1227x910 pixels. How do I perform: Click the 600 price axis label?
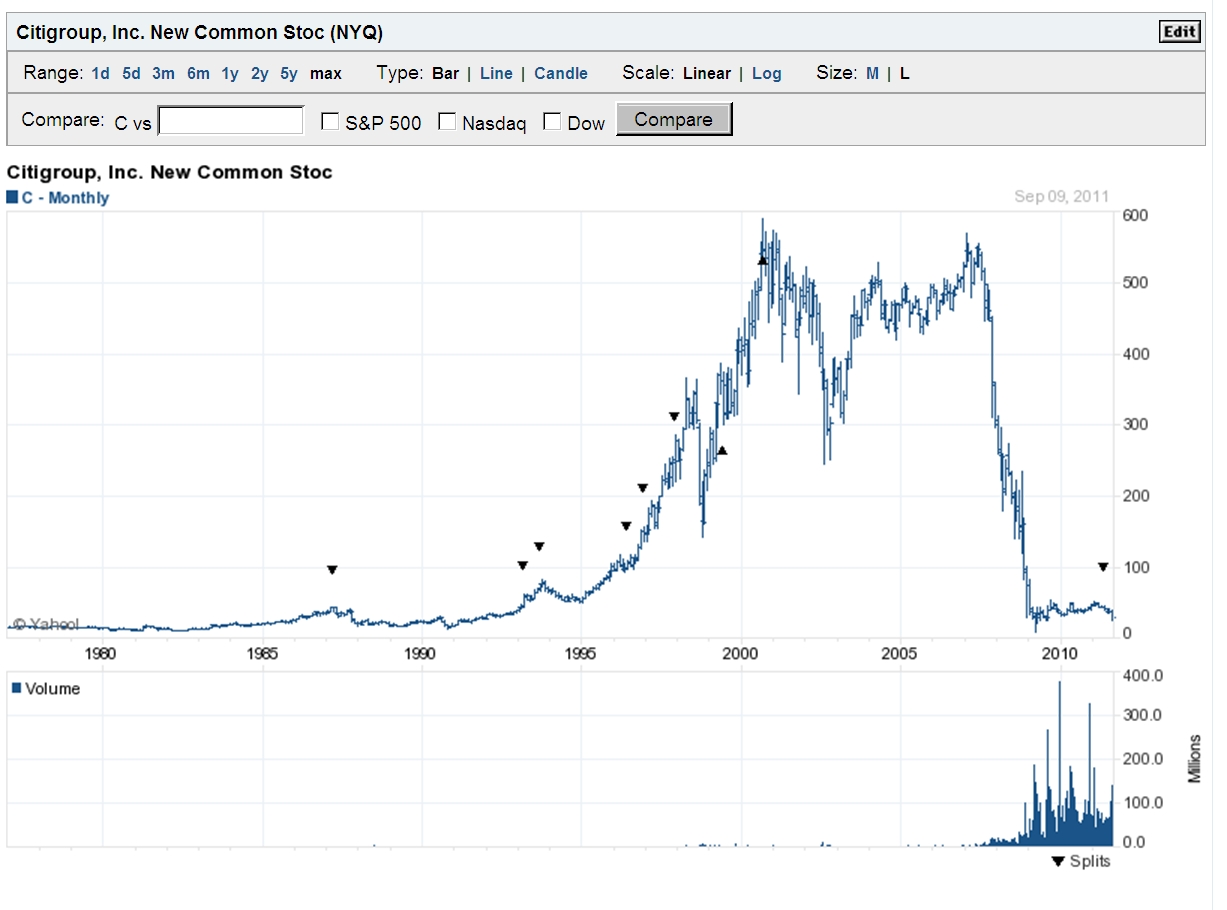1136,215
